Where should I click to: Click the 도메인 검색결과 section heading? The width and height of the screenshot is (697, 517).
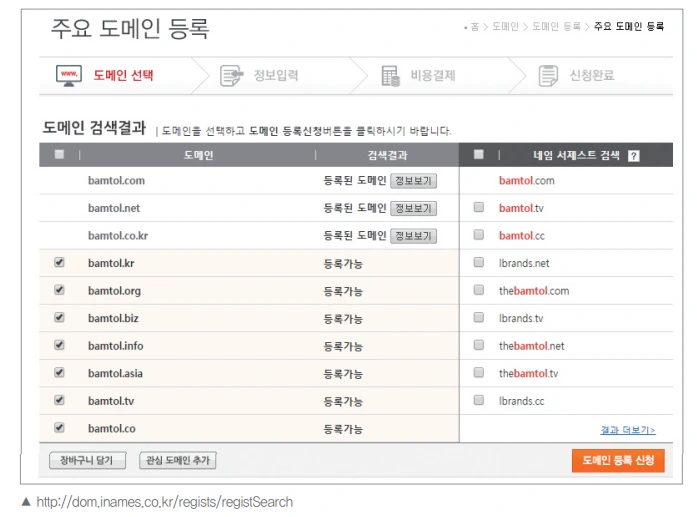[x=94, y=128]
